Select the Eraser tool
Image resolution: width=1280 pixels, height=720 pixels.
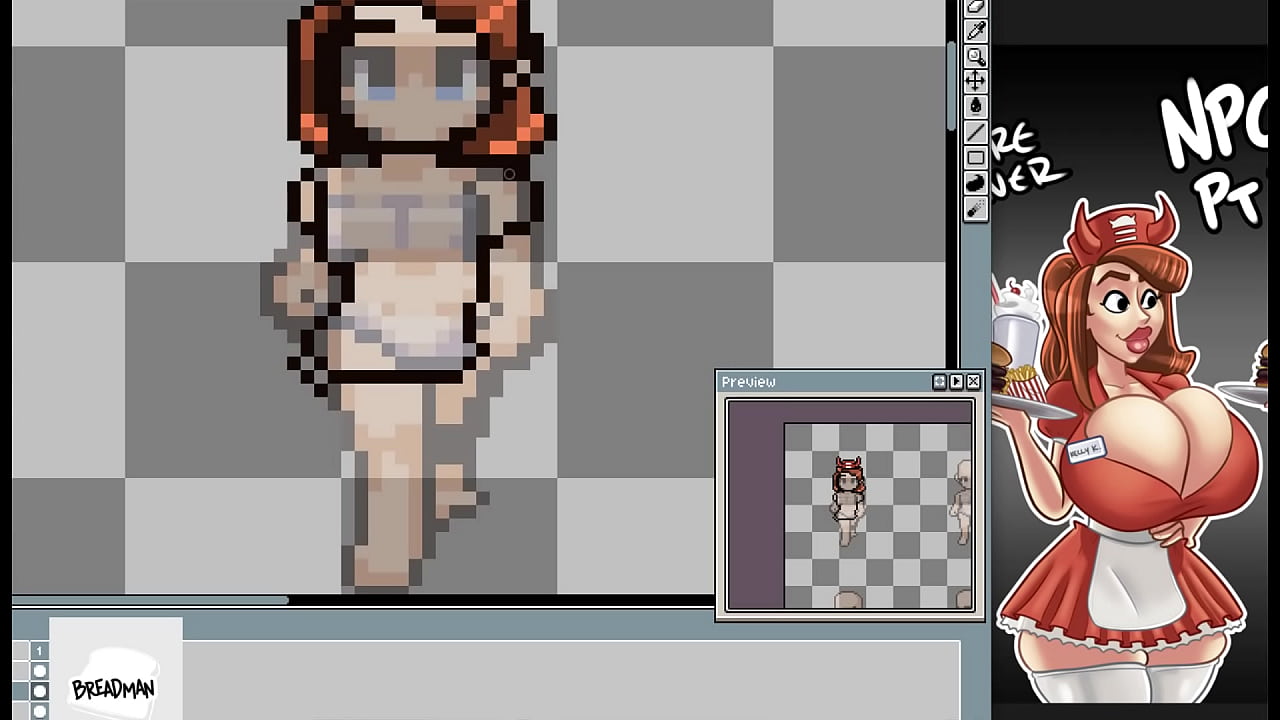(x=976, y=6)
